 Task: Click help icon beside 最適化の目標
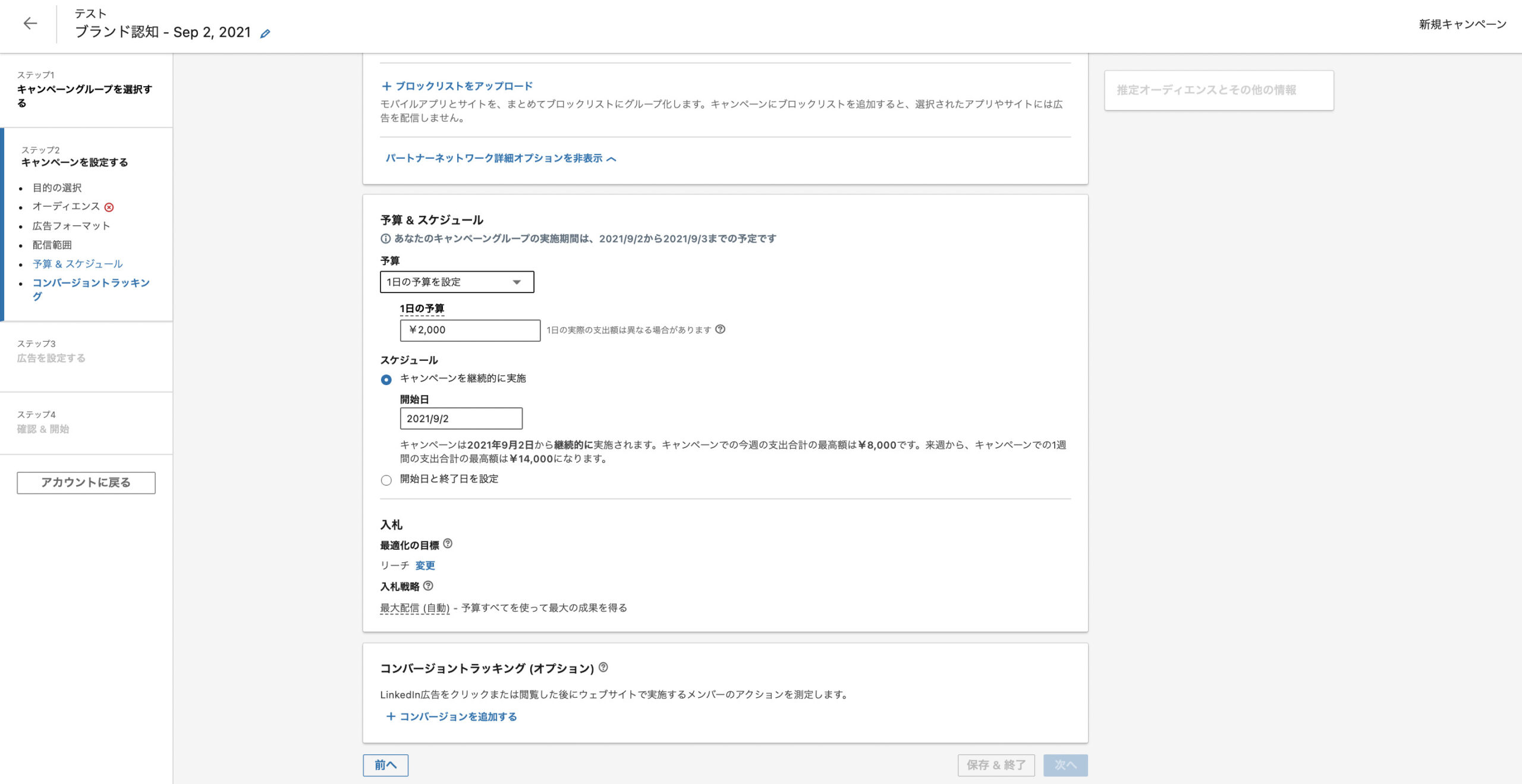[x=448, y=544]
